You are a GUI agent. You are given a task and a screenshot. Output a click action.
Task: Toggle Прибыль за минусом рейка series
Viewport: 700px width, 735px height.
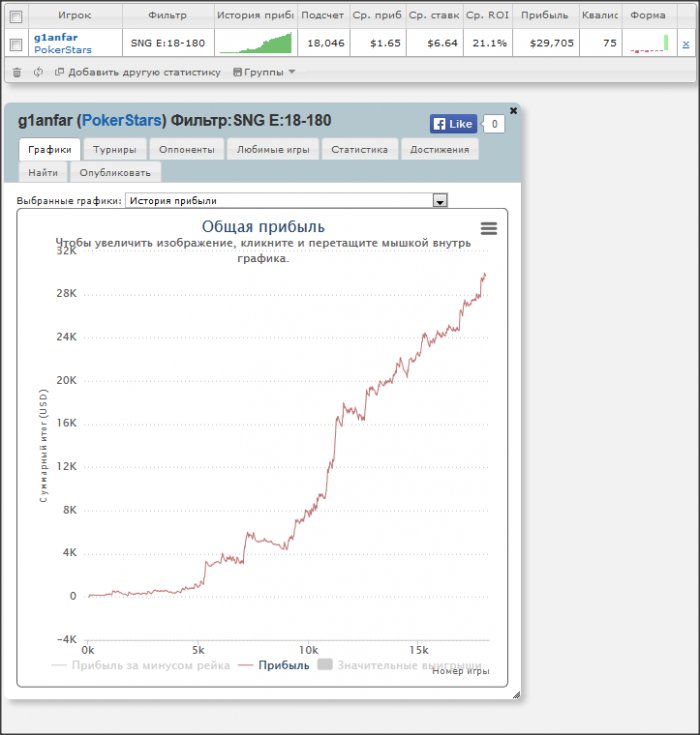coord(141,665)
